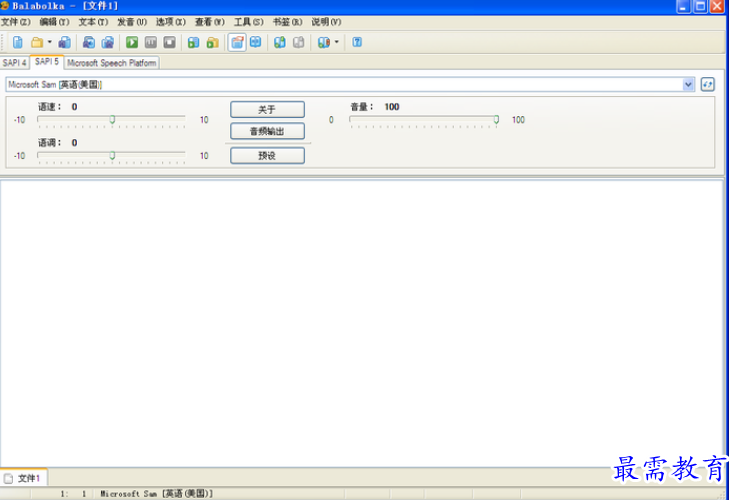Toggle the highlighted voice settings panel icon
The image size is (735, 500).
[x=237, y=43]
